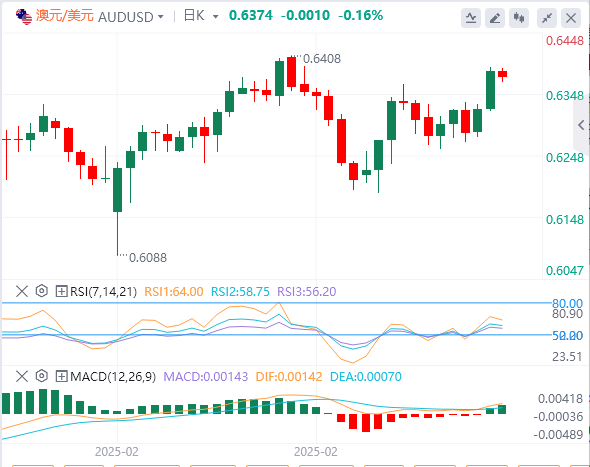Click price axis label 0.6248
The image size is (590, 467).
click(x=565, y=157)
